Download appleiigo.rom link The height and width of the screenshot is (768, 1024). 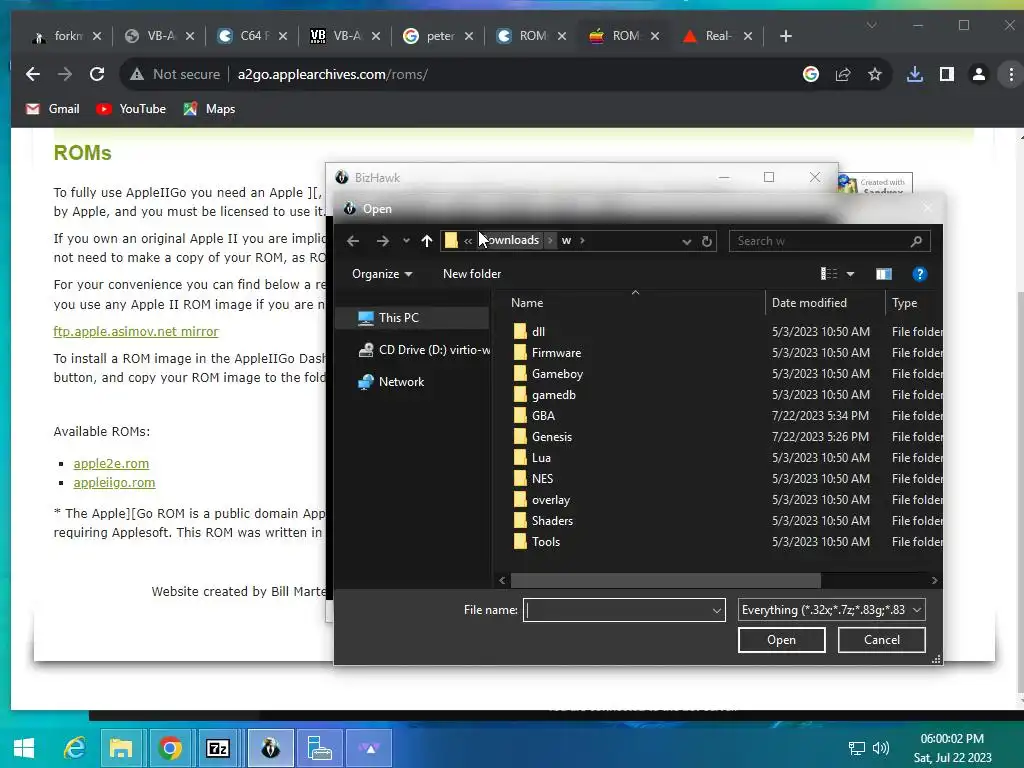point(114,483)
